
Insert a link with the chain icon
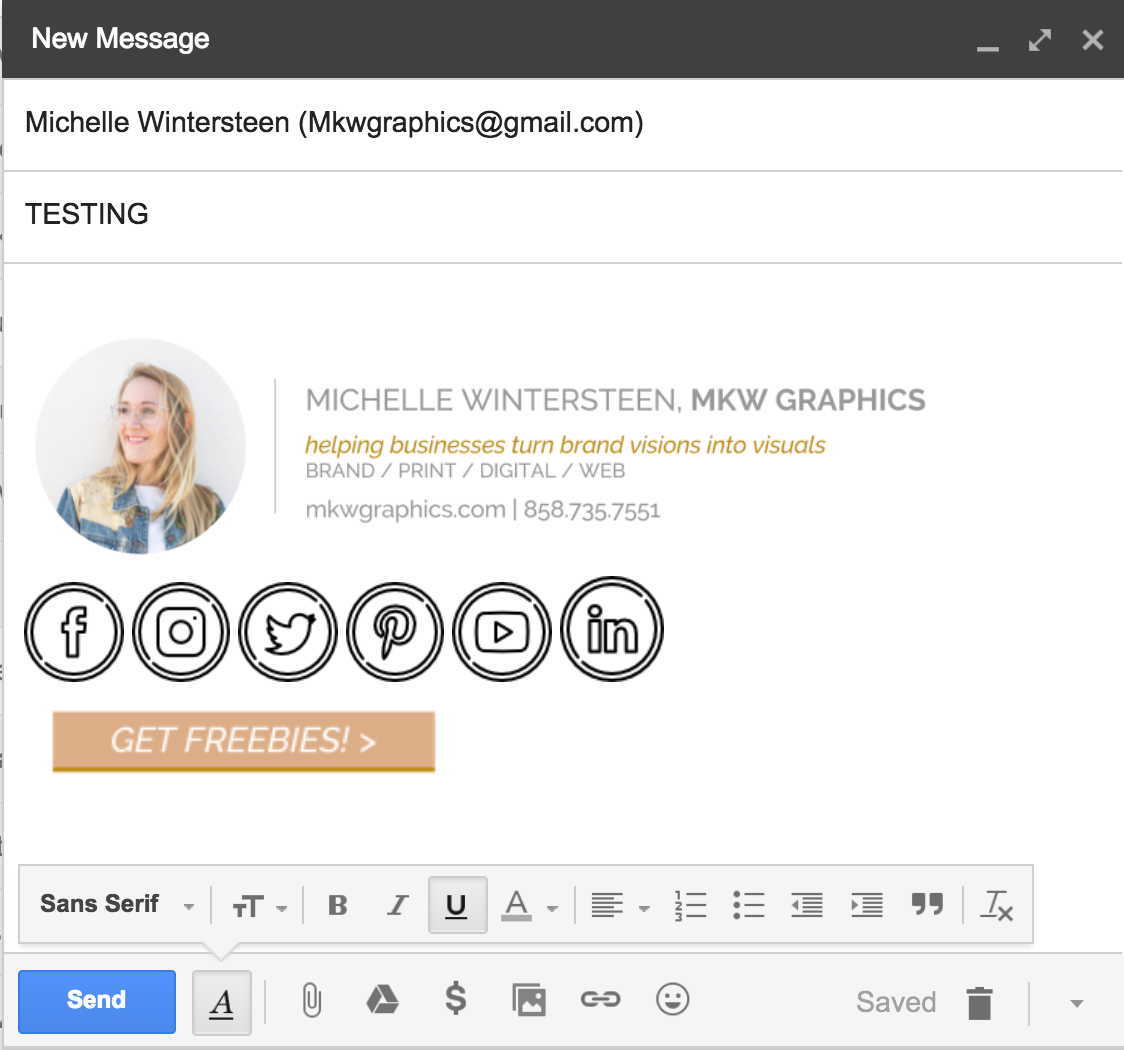click(601, 999)
